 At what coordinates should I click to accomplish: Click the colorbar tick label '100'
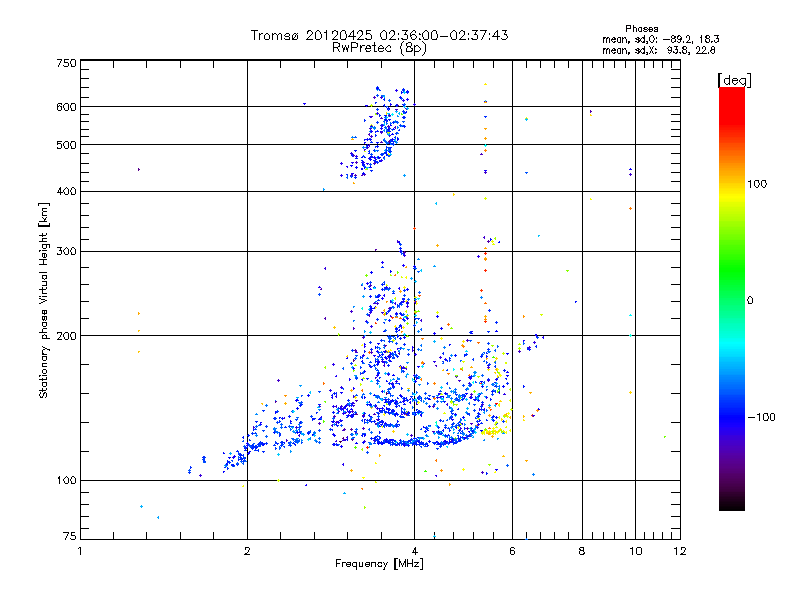tap(757, 184)
